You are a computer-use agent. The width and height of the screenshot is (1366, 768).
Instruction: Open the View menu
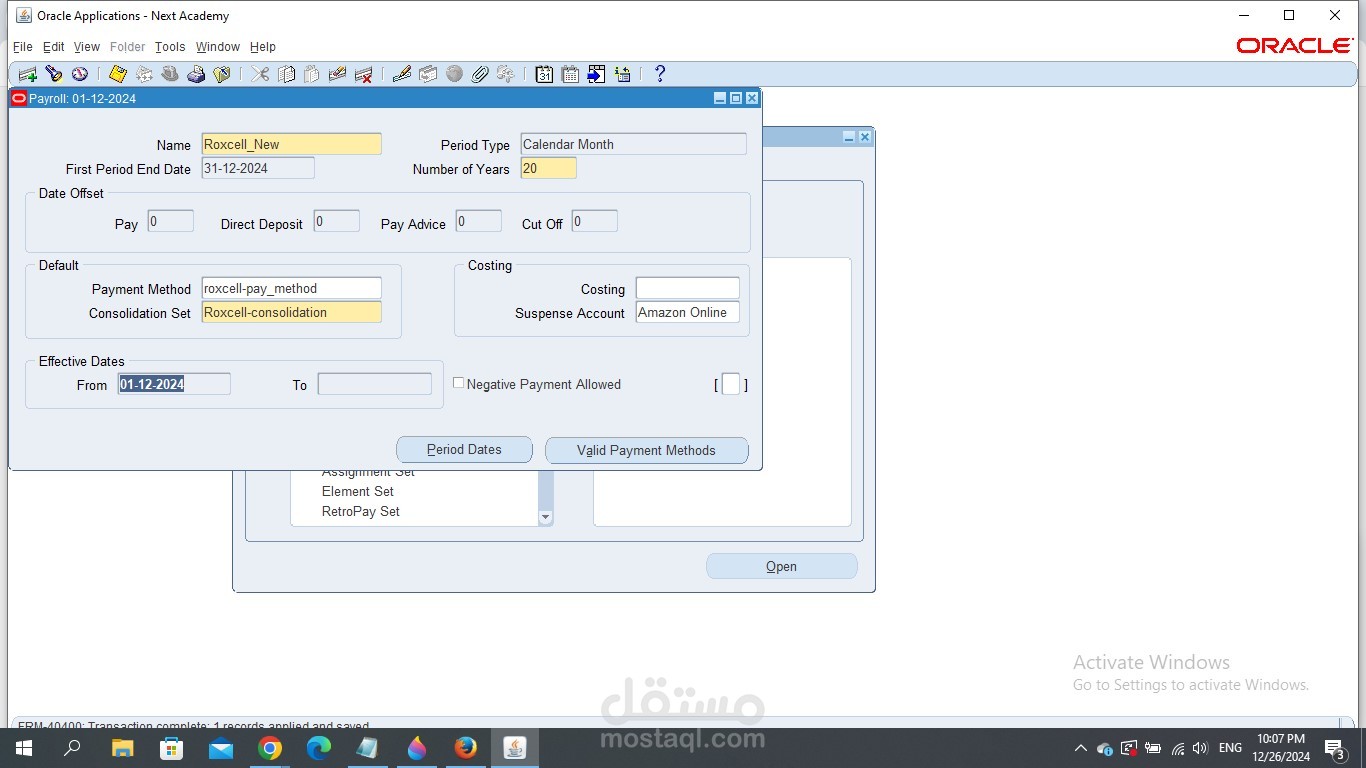87,47
